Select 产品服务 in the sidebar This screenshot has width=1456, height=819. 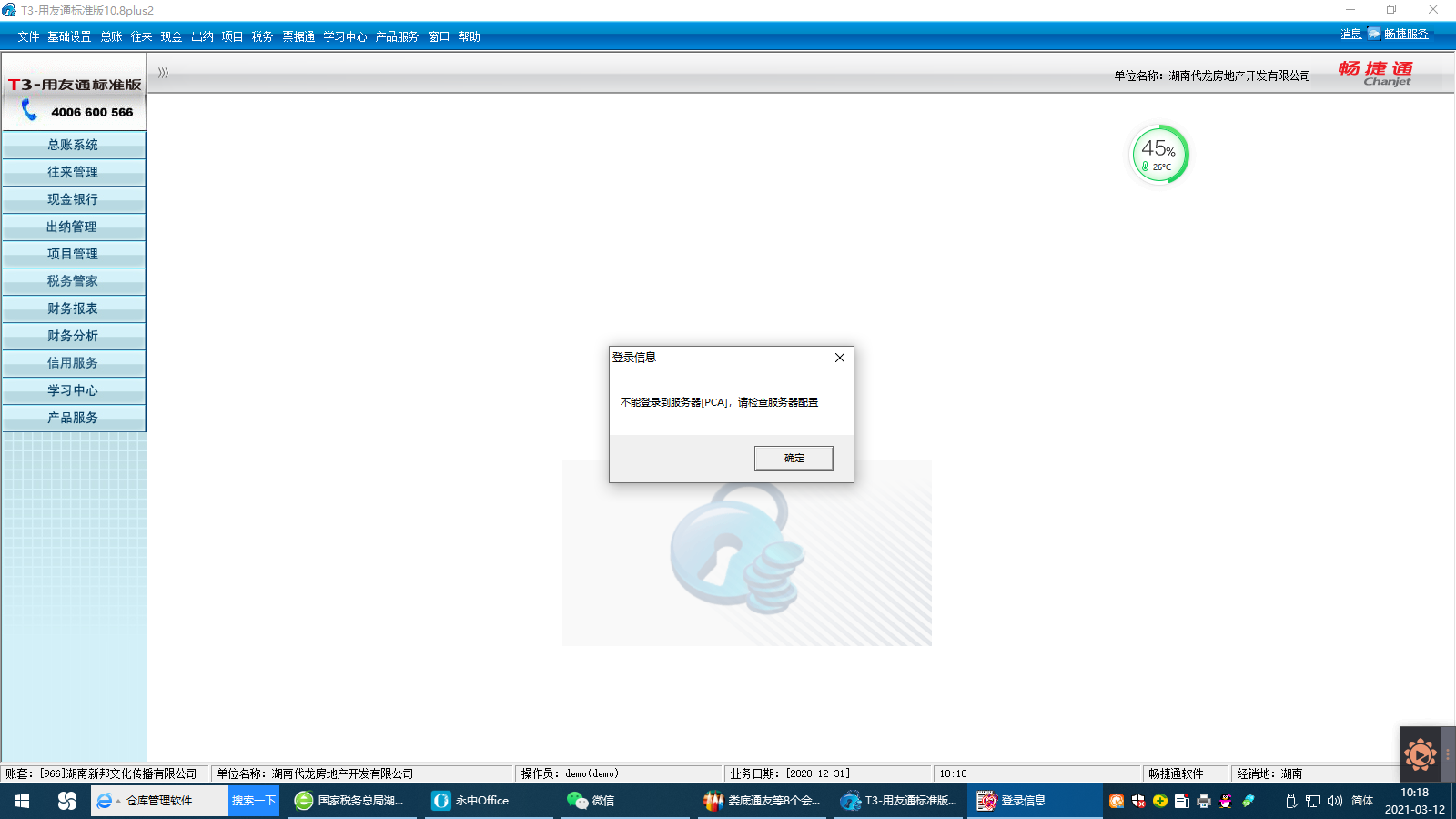74,418
